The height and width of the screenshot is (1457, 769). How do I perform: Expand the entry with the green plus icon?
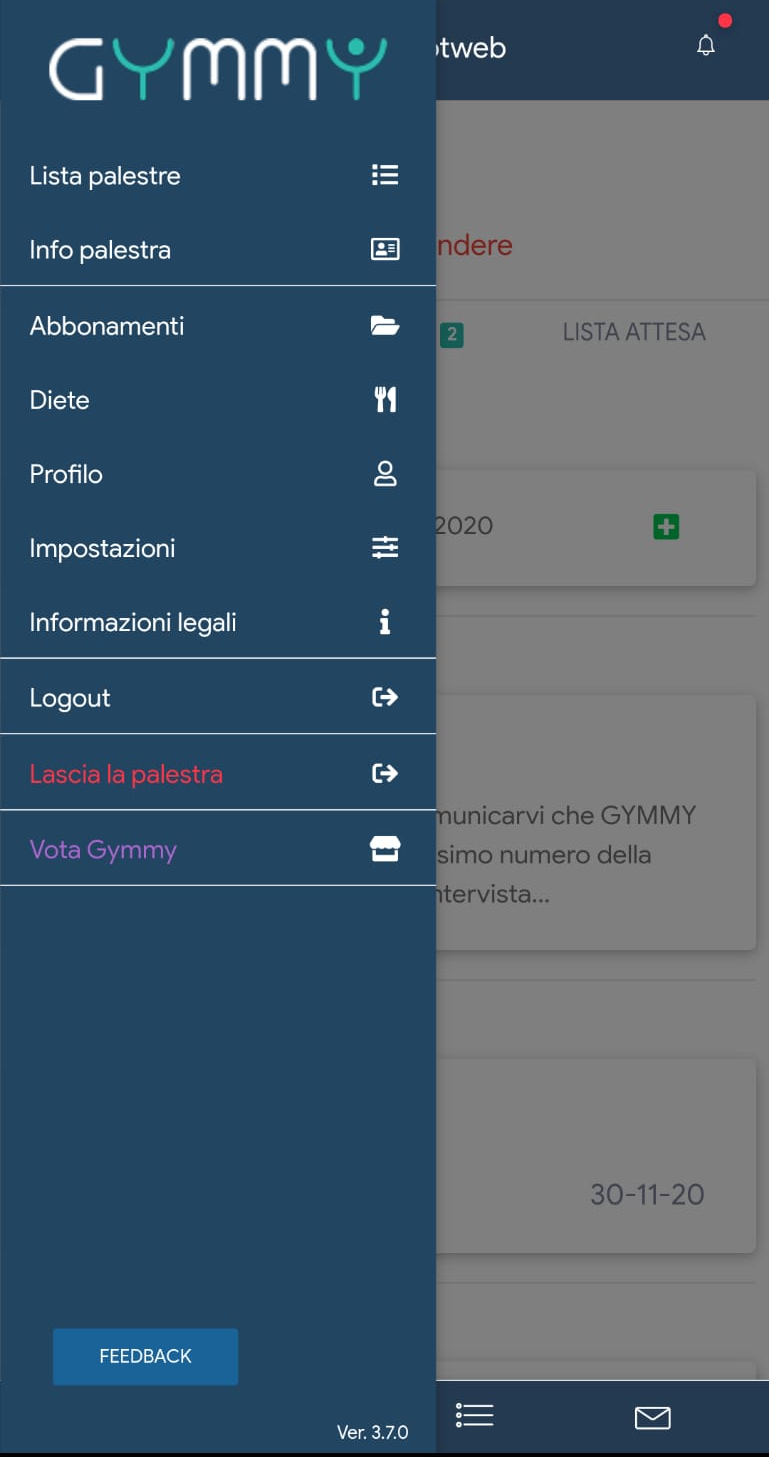[x=666, y=526]
